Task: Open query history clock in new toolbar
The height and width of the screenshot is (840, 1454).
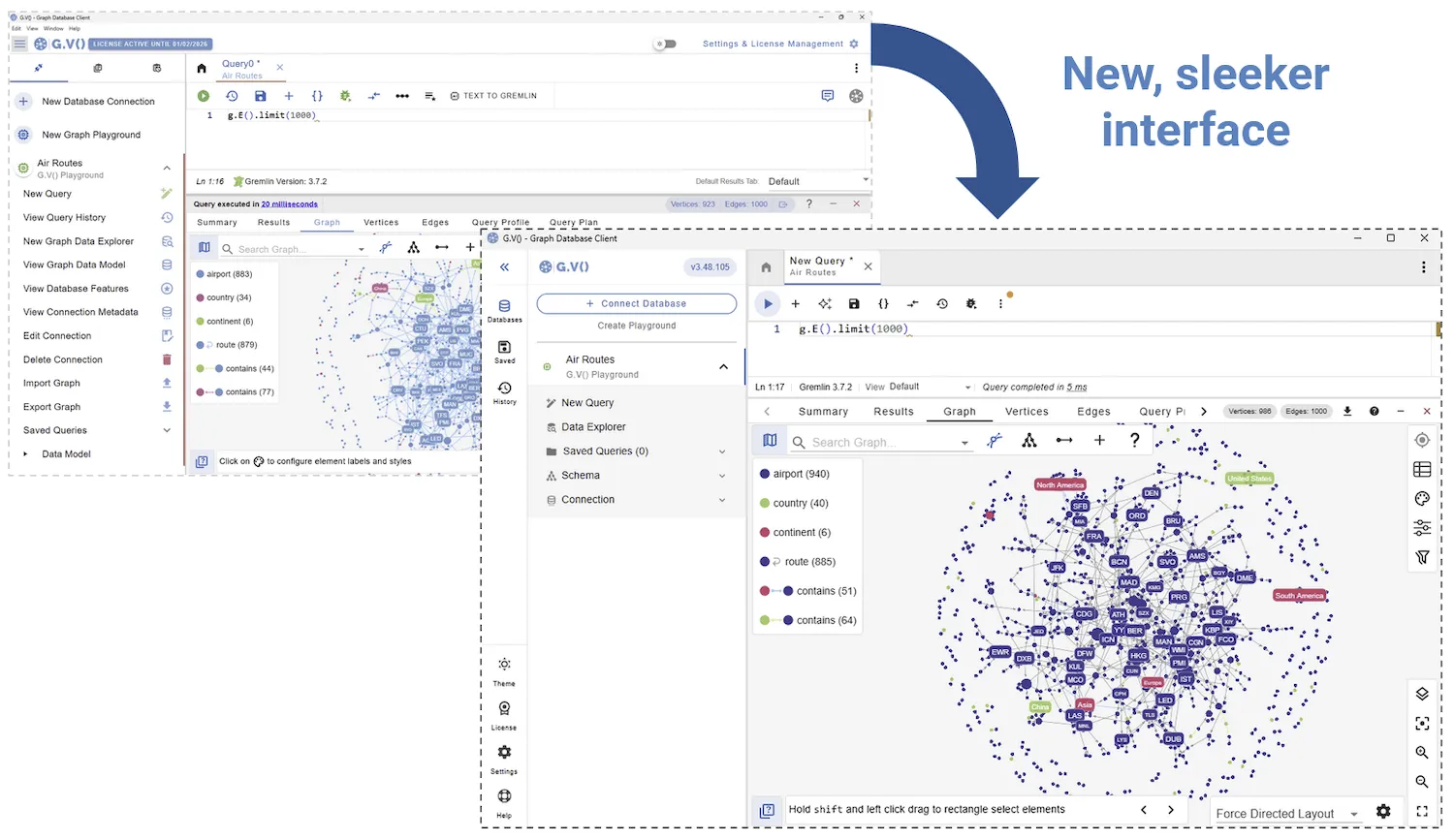Action: 942,304
